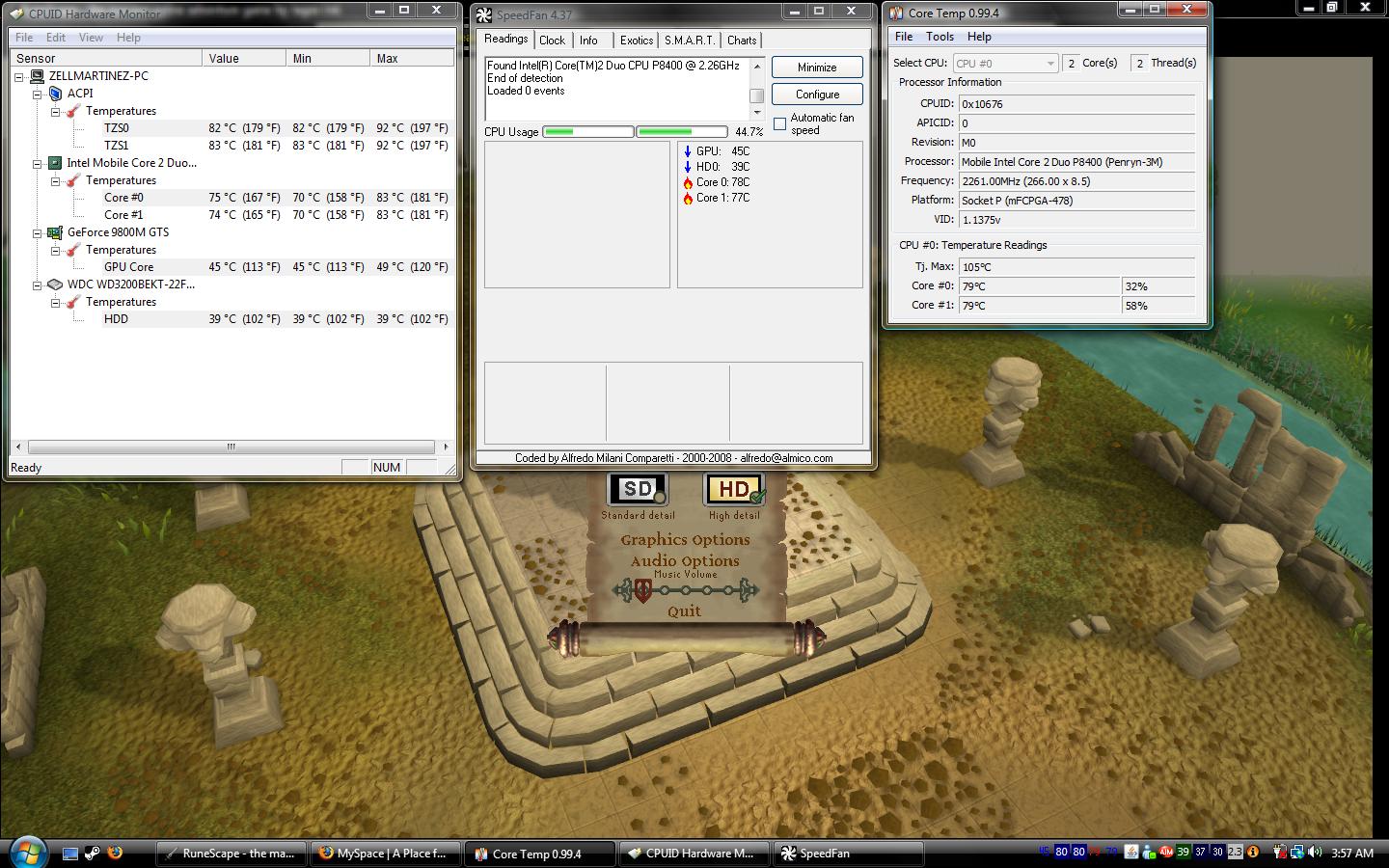Click the graphics card icon for GeForce 9800M GTS
The width and height of the screenshot is (1389, 868).
pyautogui.click(x=55, y=232)
